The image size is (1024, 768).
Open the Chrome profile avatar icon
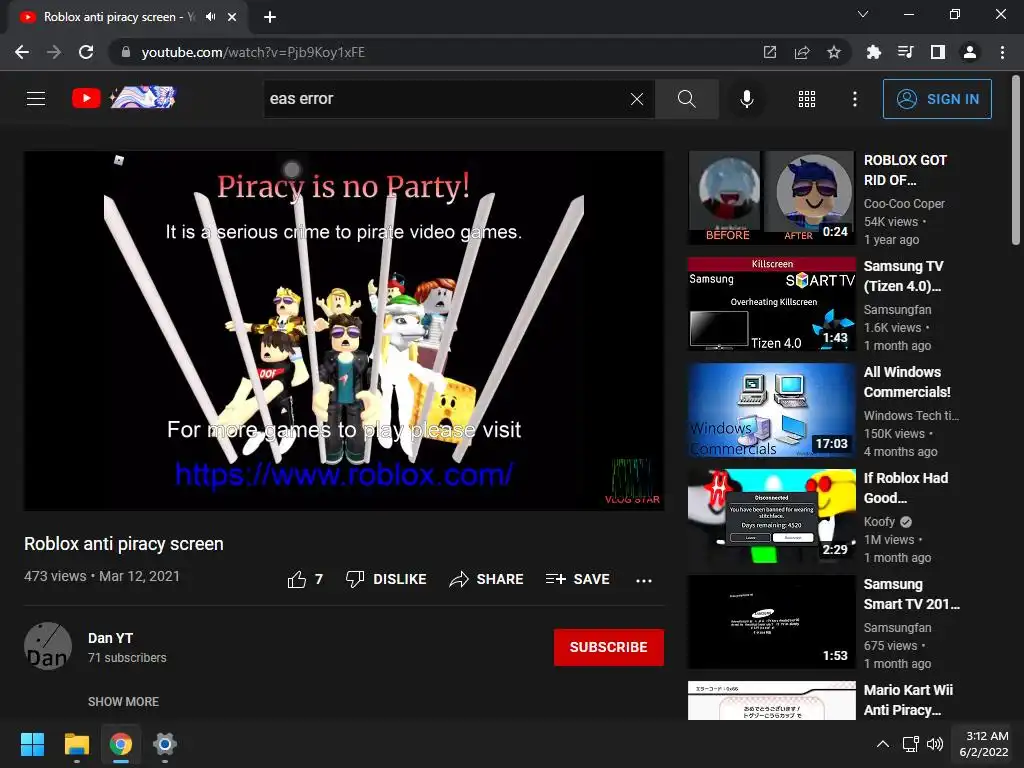pos(970,52)
